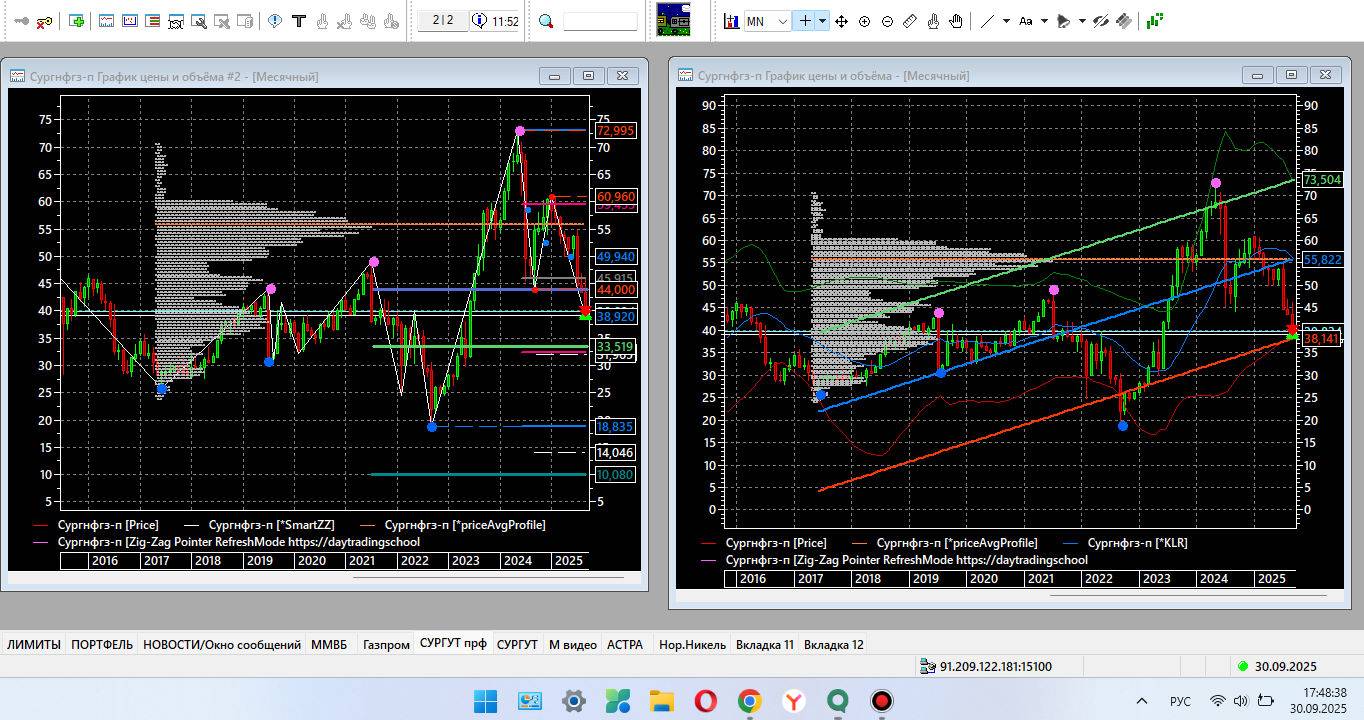Click the red-crossed key disconnect icon
This screenshot has height=720, width=1364.
coord(44,21)
